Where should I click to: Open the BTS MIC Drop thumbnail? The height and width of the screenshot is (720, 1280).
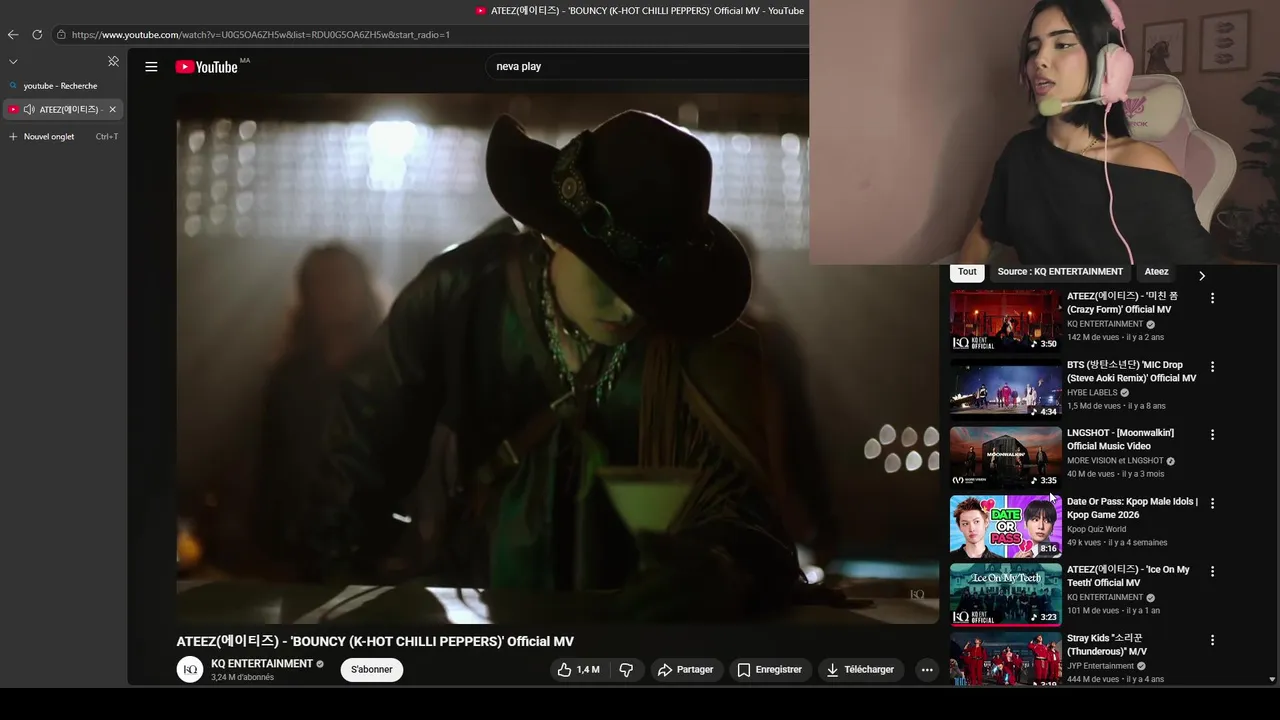pyautogui.click(x=1006, y=388)
